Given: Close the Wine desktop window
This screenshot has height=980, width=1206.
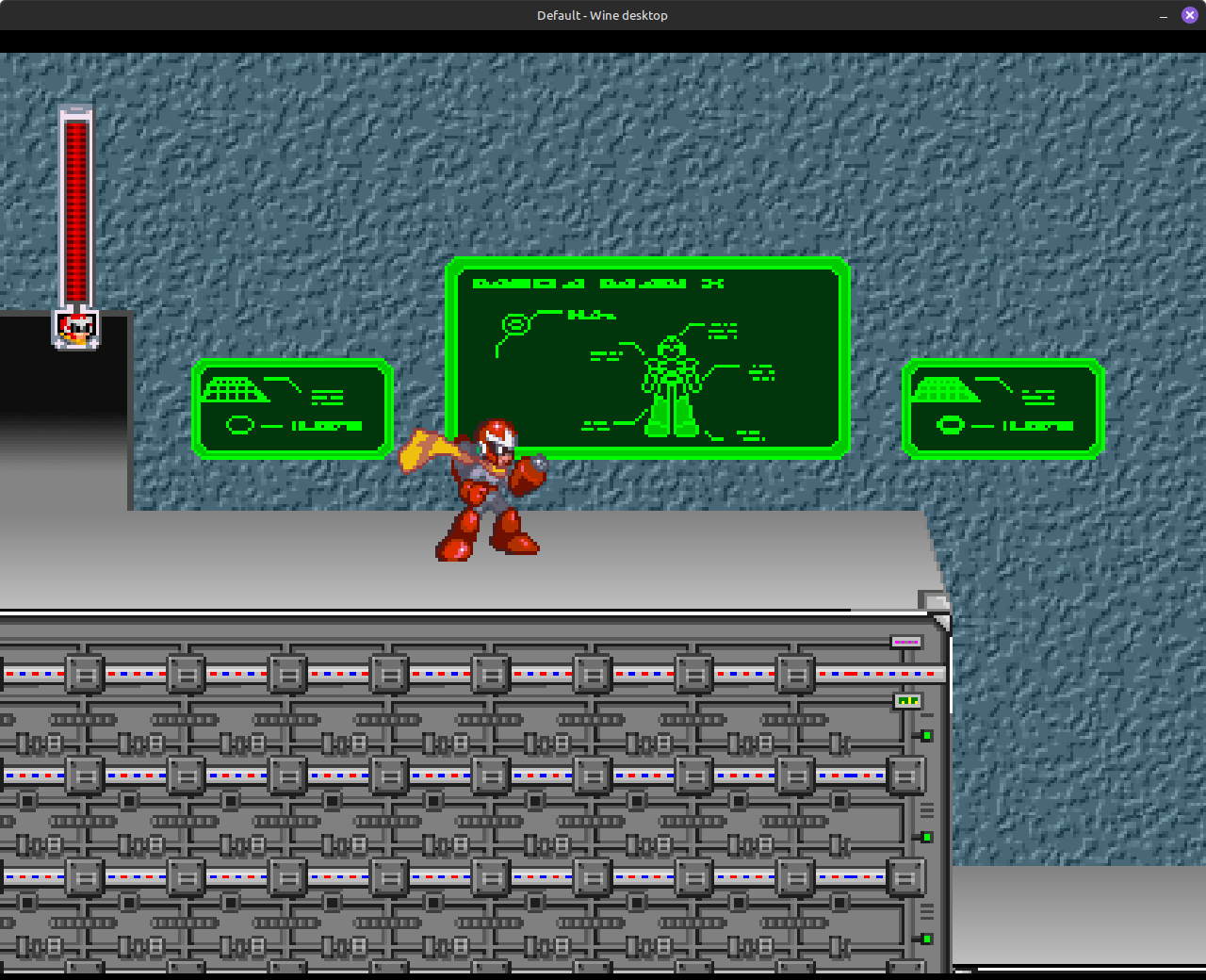Looking at the screenshot, I should pos(1190,15).
